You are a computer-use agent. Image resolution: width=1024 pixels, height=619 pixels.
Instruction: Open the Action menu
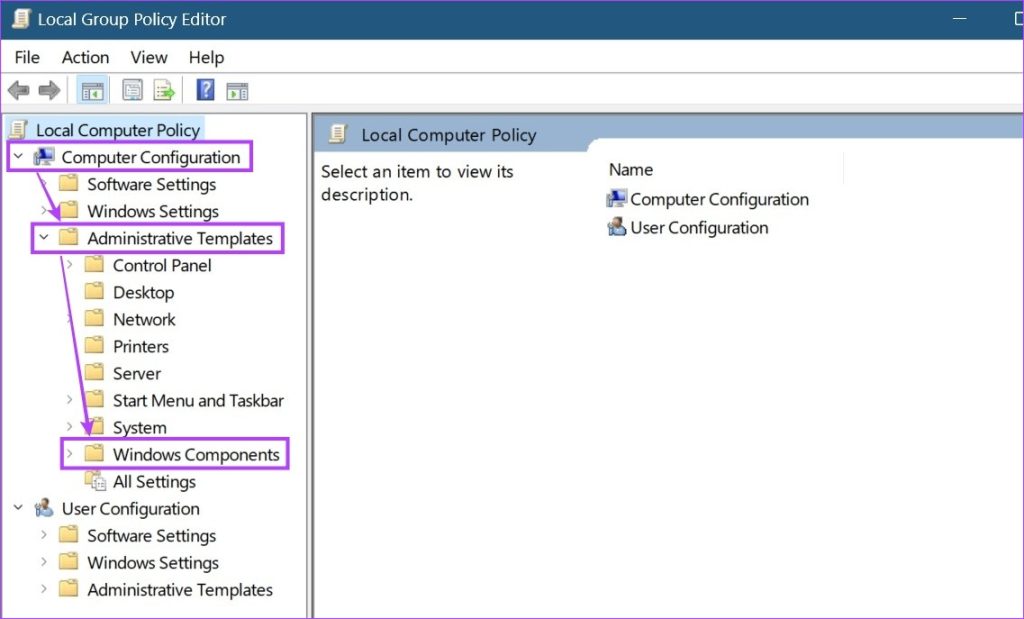(x=84, y=57)
